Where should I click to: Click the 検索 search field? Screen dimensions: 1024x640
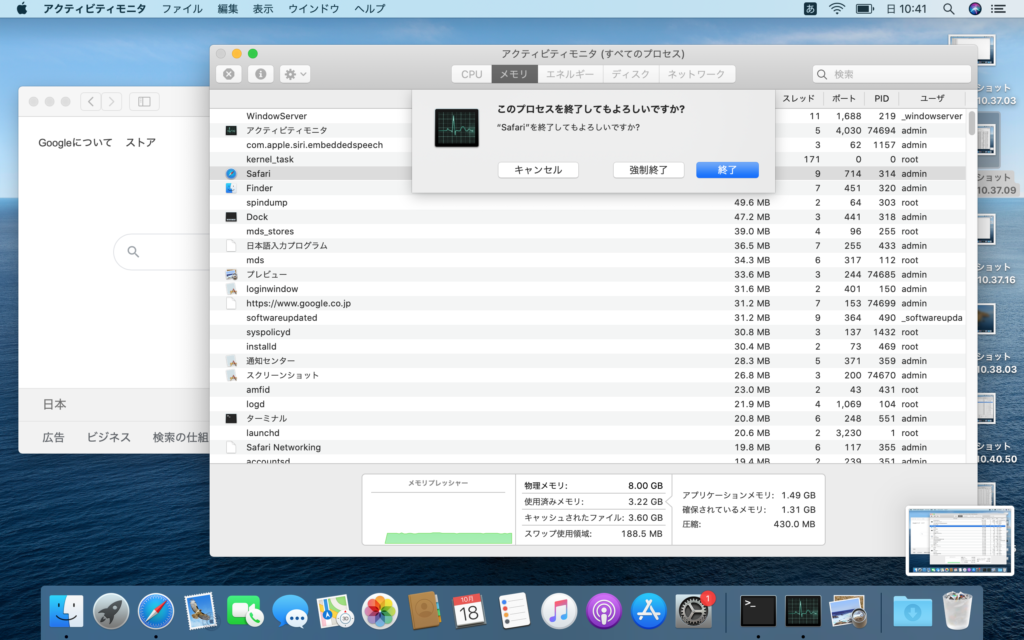pos(891,74)
